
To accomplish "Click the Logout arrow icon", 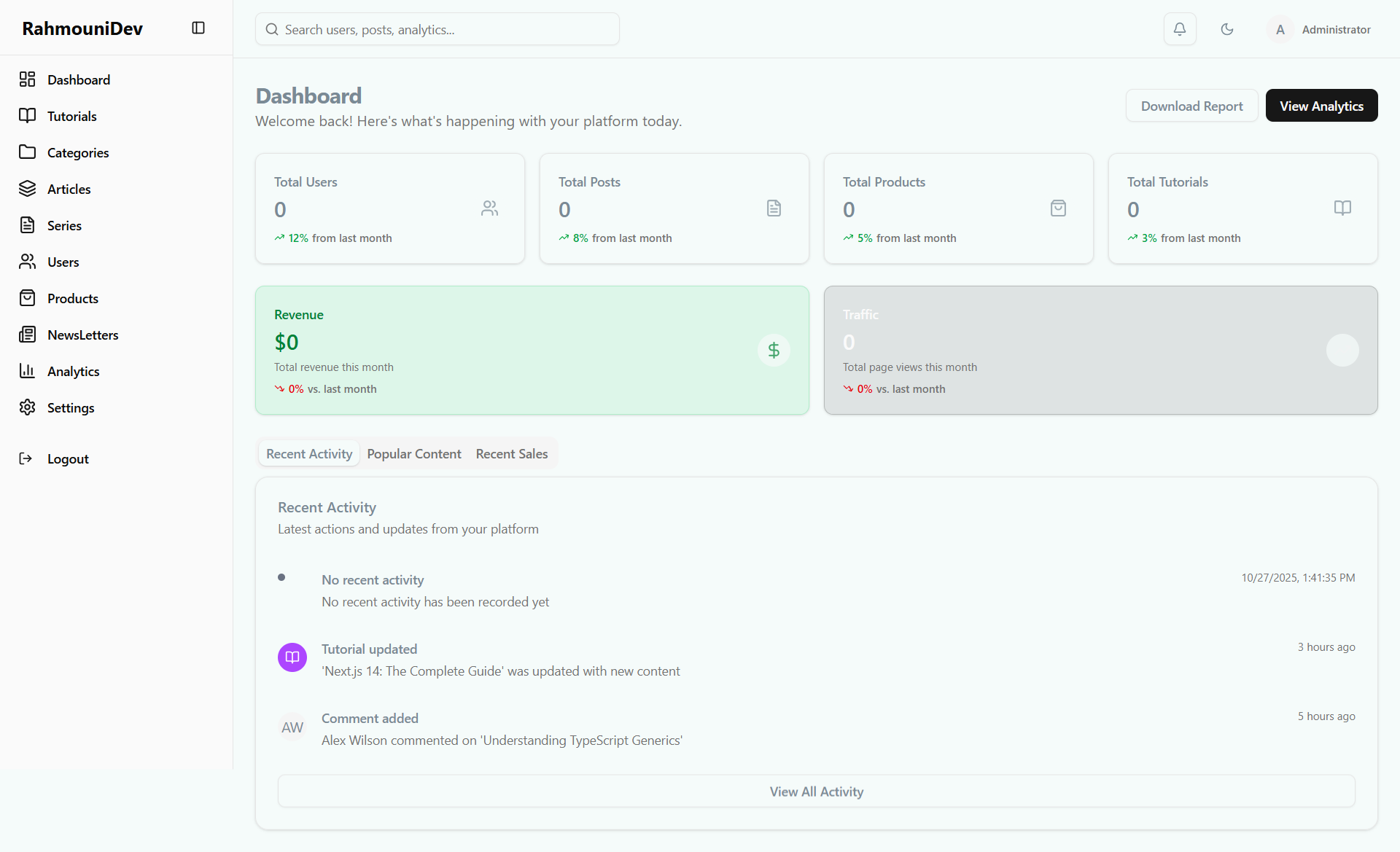I will point(26,458).
